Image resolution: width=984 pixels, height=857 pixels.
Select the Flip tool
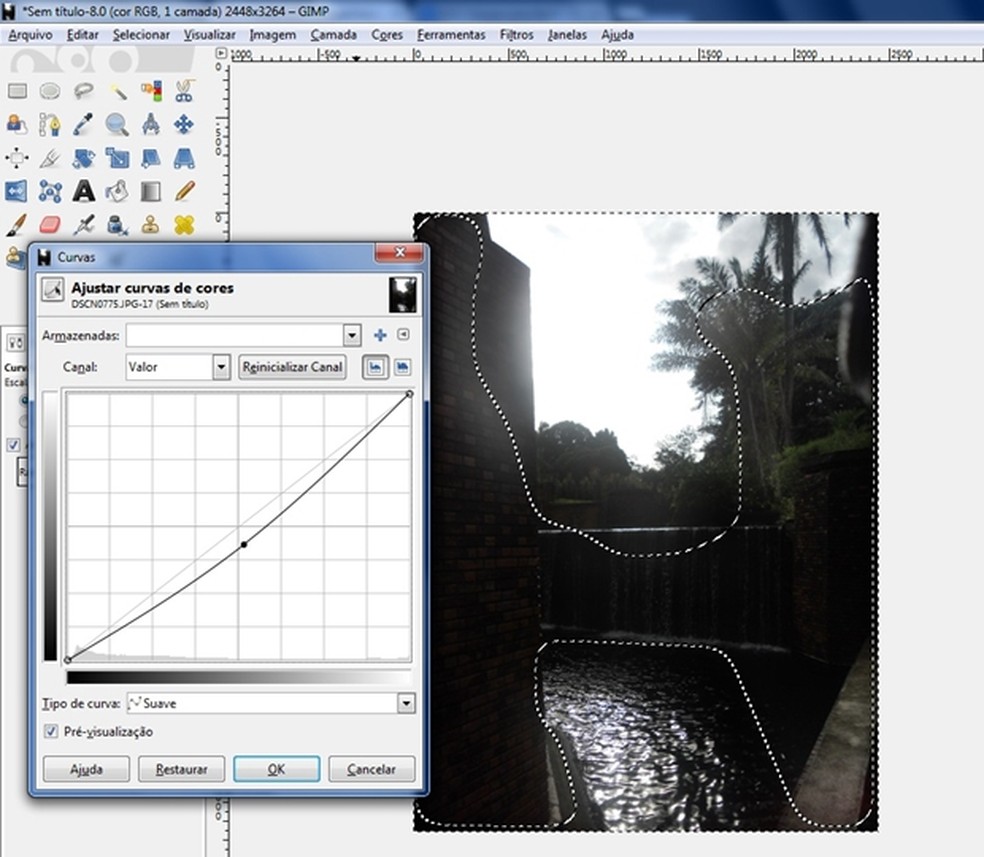(17, 191)
